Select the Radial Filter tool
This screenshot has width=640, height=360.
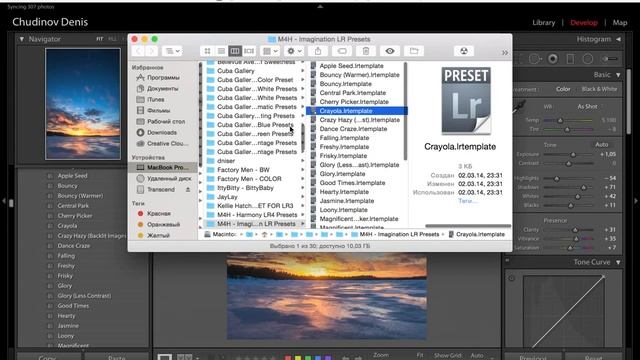588,59
